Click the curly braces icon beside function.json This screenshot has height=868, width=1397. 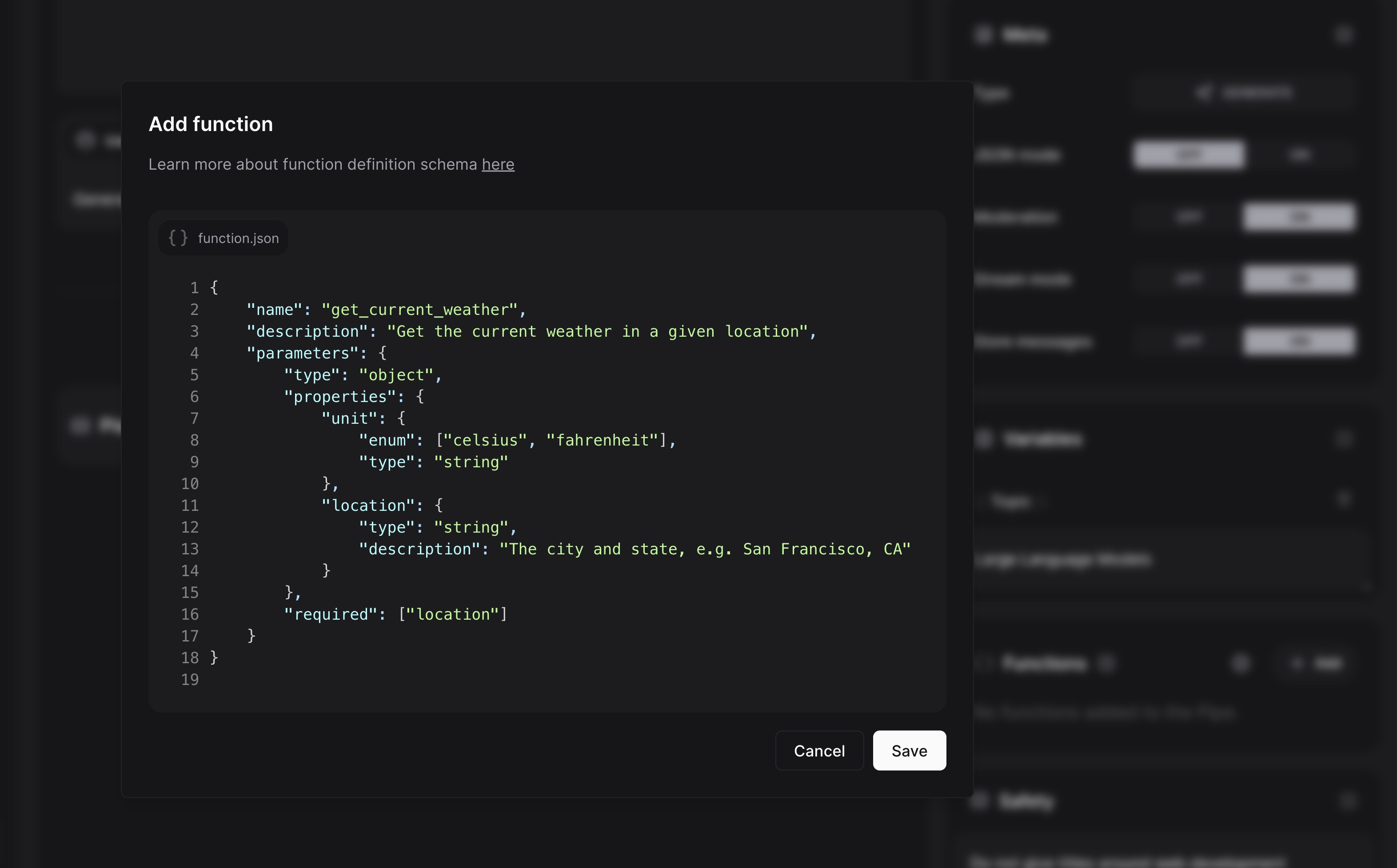(x=177, y=238)
